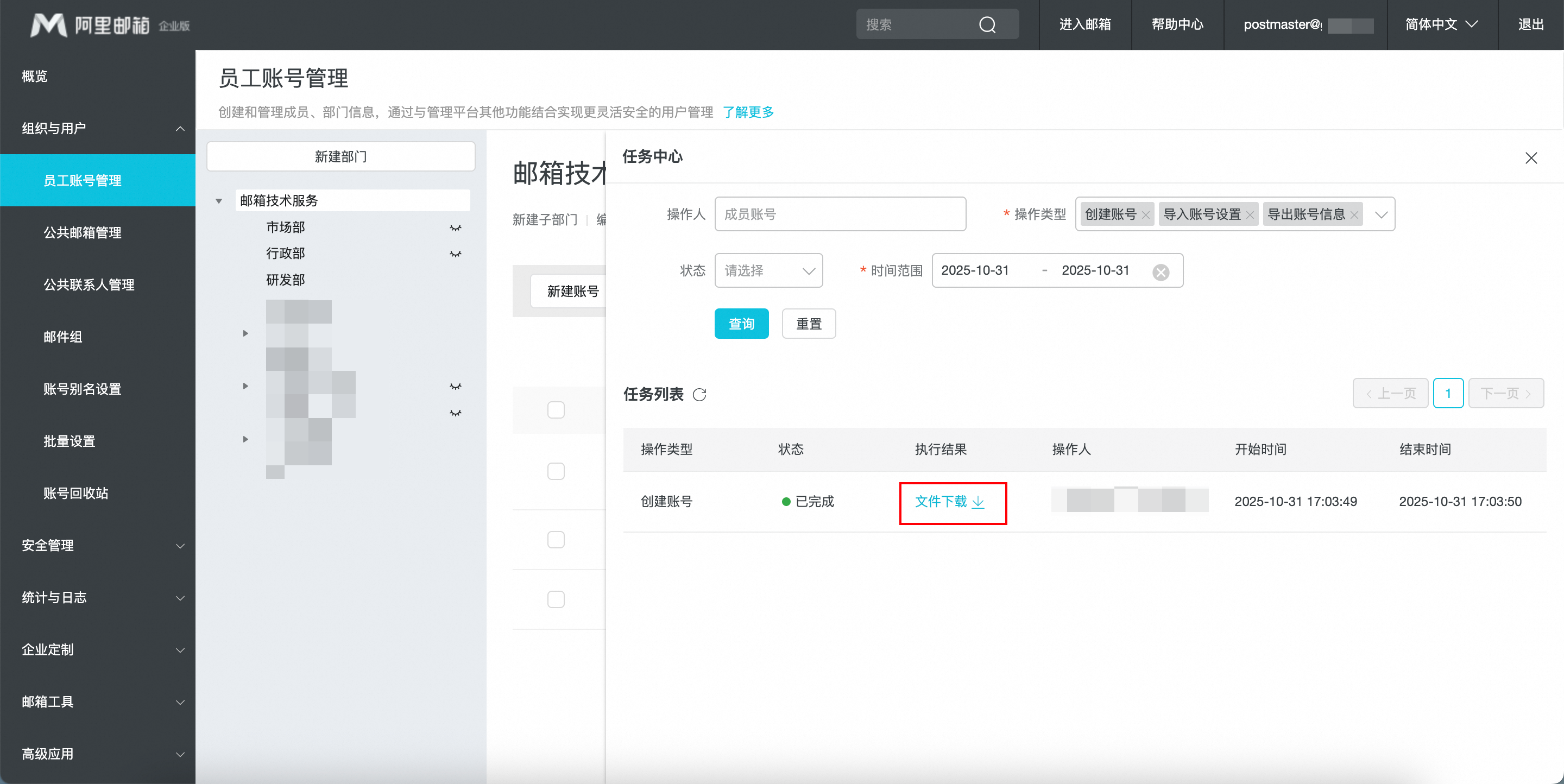Click the search magnifier icon

987,25
